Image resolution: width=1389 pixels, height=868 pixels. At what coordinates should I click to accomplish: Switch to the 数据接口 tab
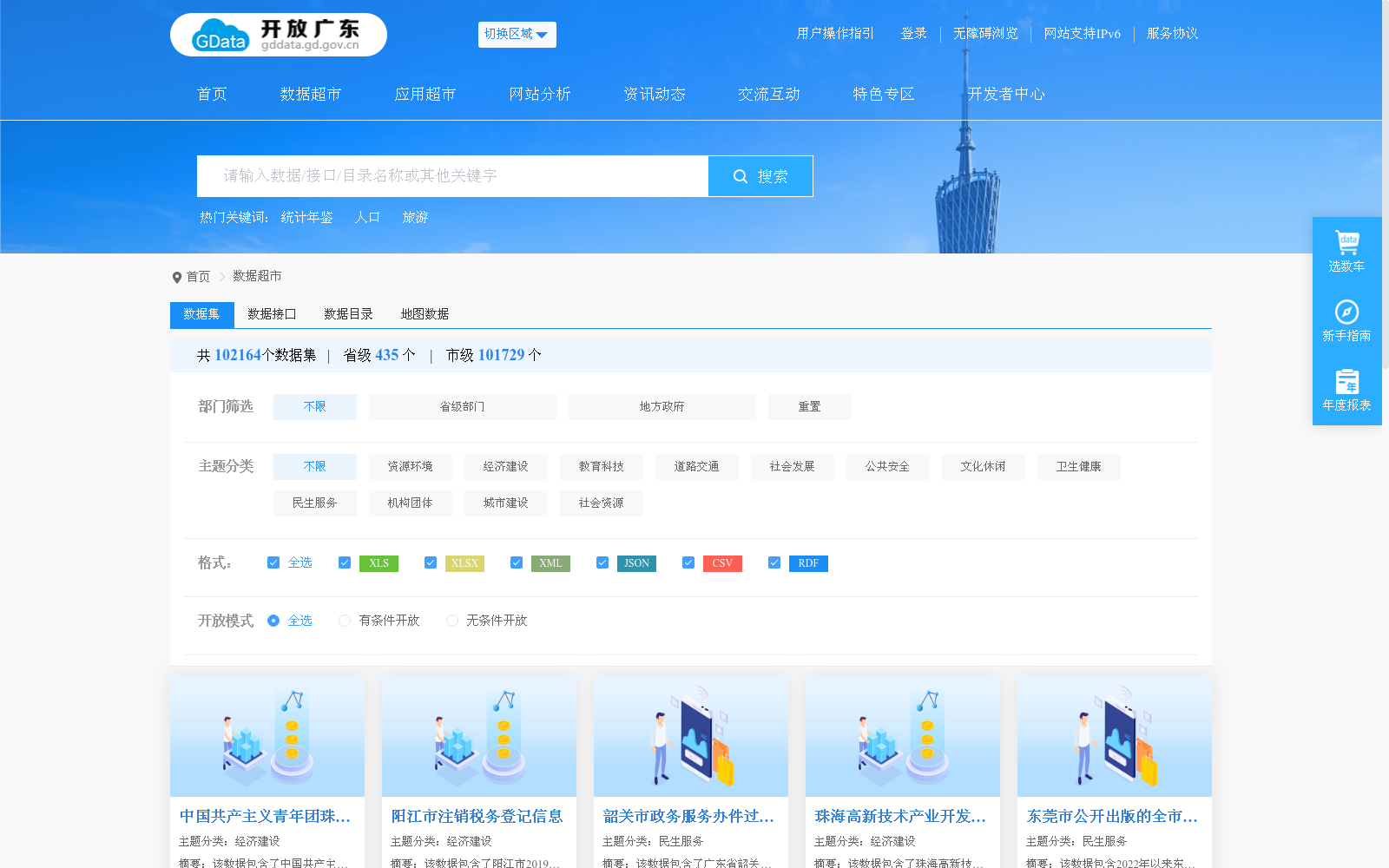(x=271, y=314)
